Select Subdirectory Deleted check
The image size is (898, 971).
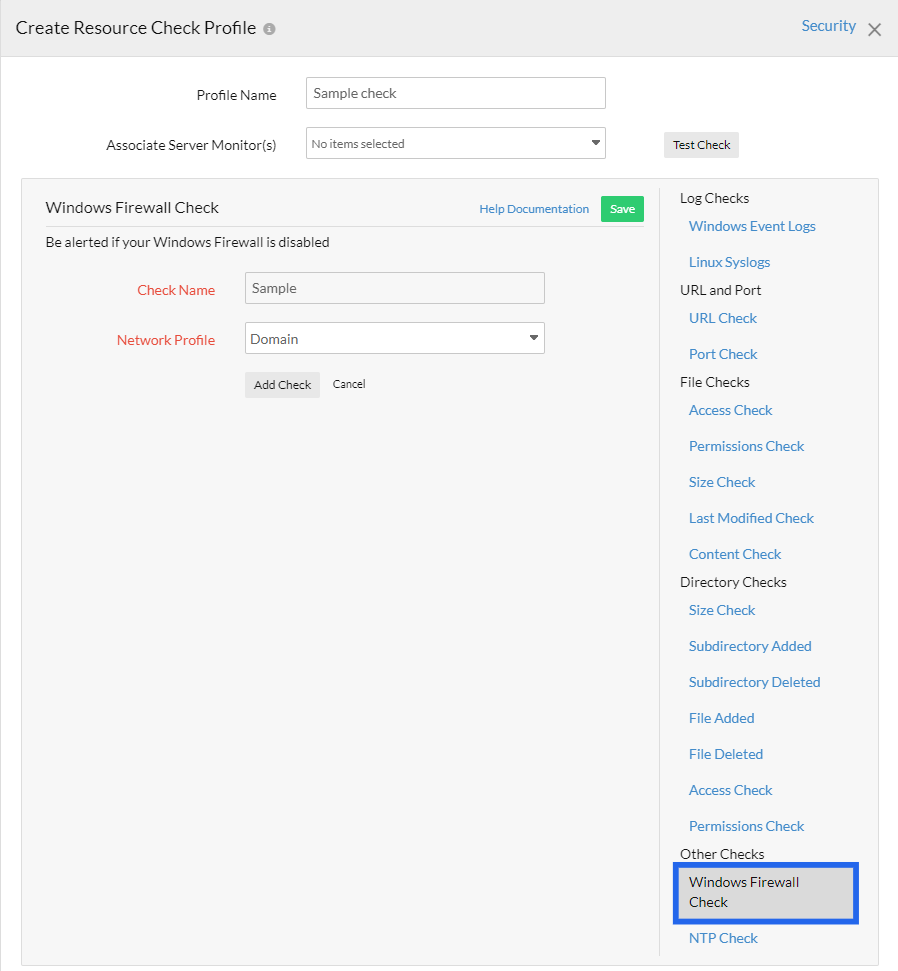[754, 682]
